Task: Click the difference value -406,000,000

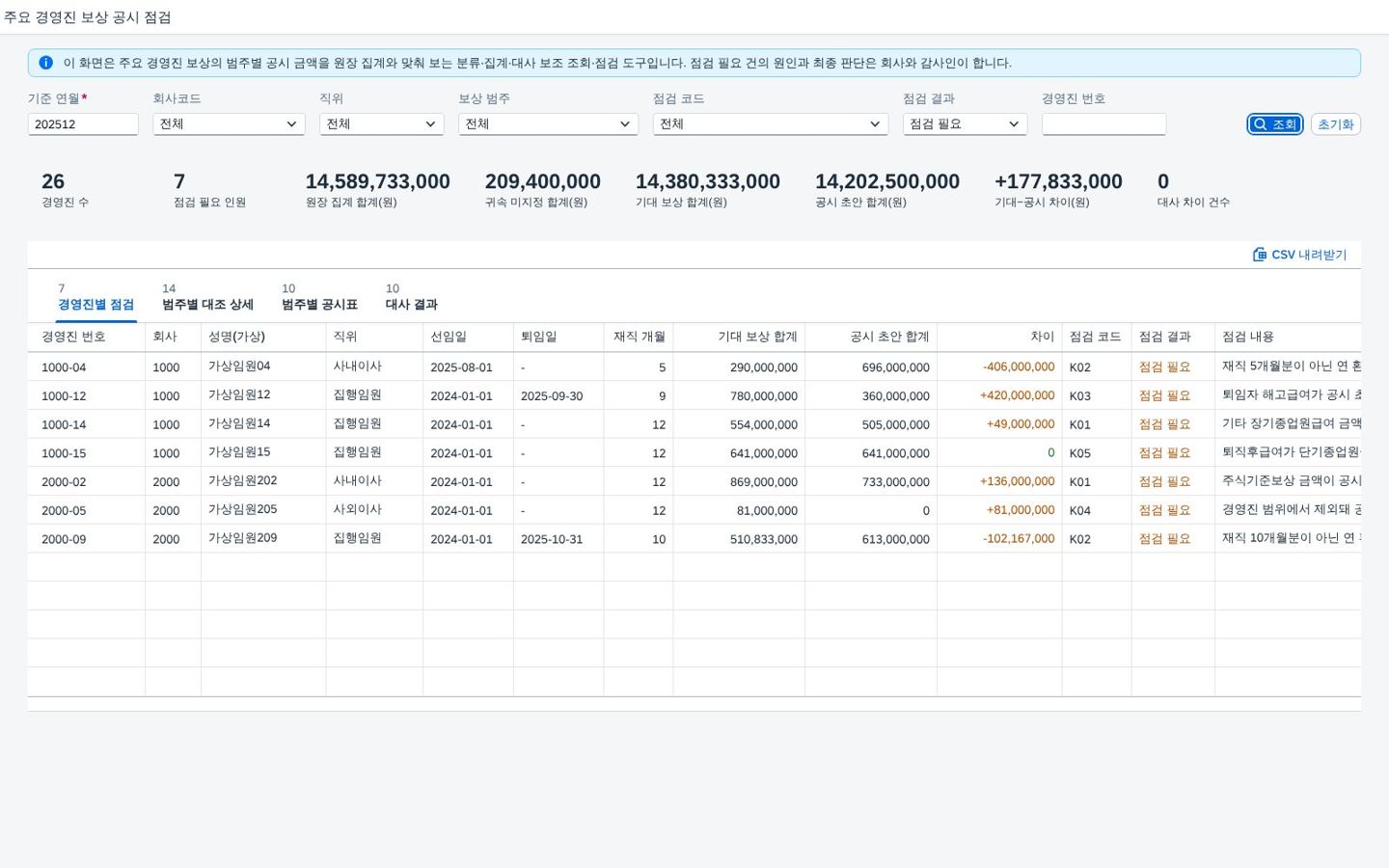Action: [1019, 367]
